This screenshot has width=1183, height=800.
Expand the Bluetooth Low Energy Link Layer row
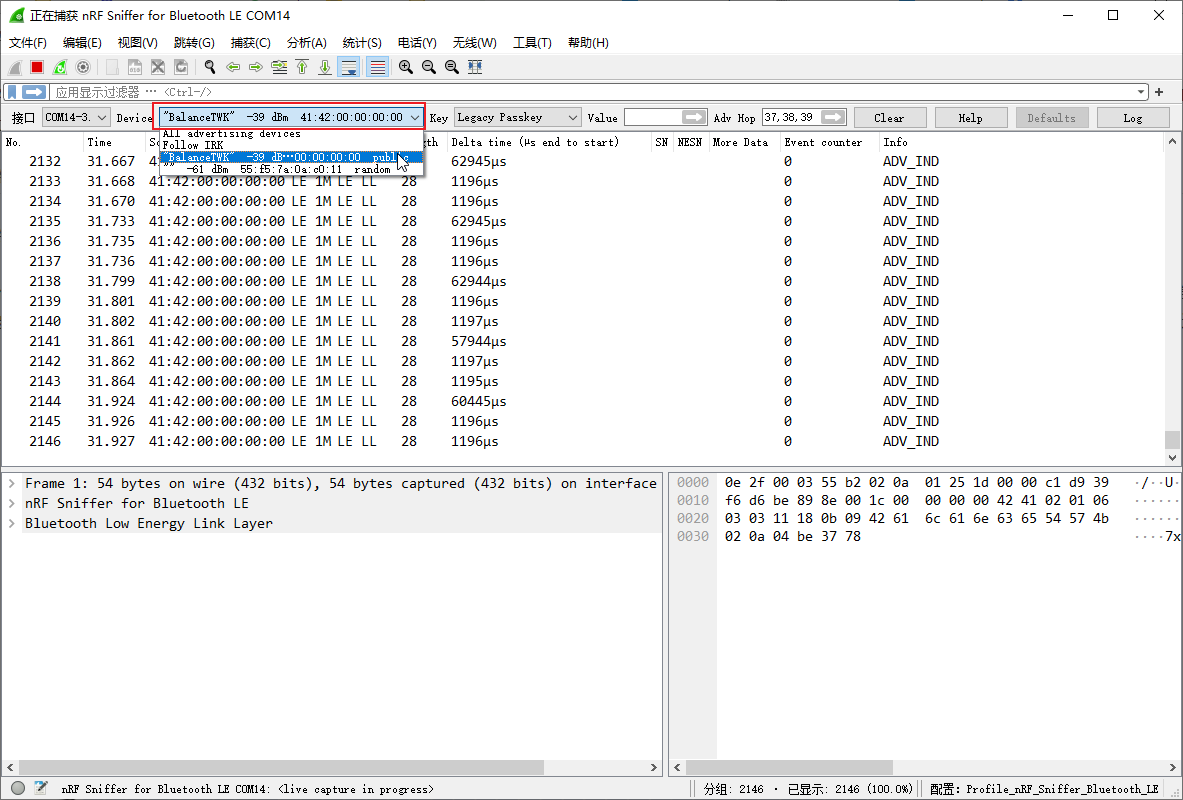tap(8, 523)
